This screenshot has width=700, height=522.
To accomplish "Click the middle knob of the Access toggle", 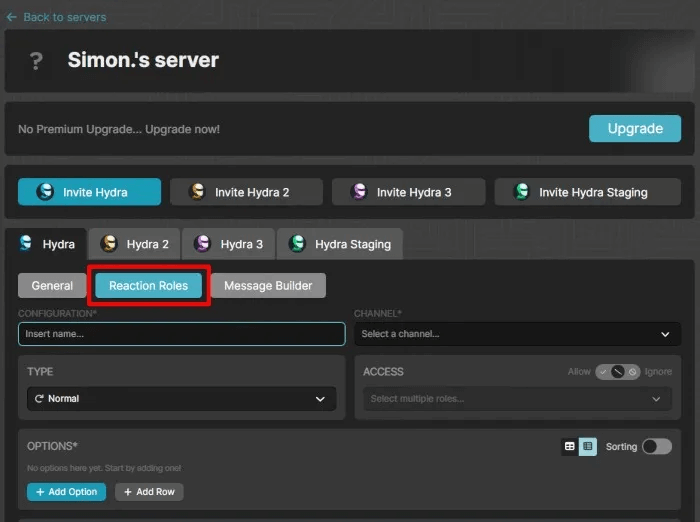I will pyautogui.click(x=618, y=372).
